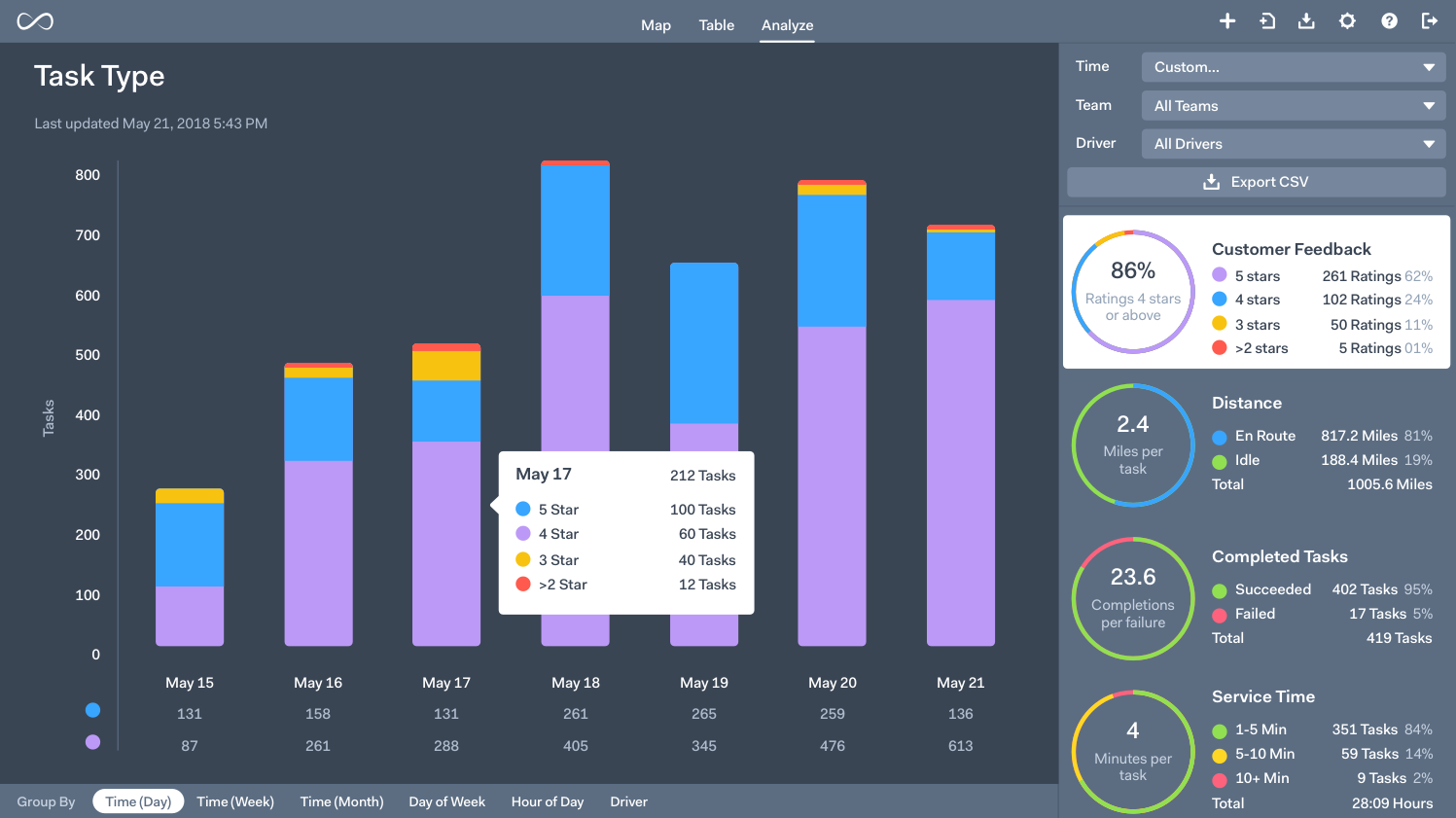Expand the All Teams dropdown

1293,105
